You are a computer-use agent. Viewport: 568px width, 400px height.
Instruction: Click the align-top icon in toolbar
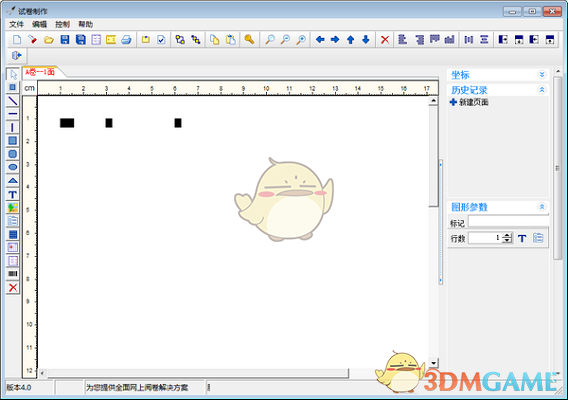tap(434, 39)
